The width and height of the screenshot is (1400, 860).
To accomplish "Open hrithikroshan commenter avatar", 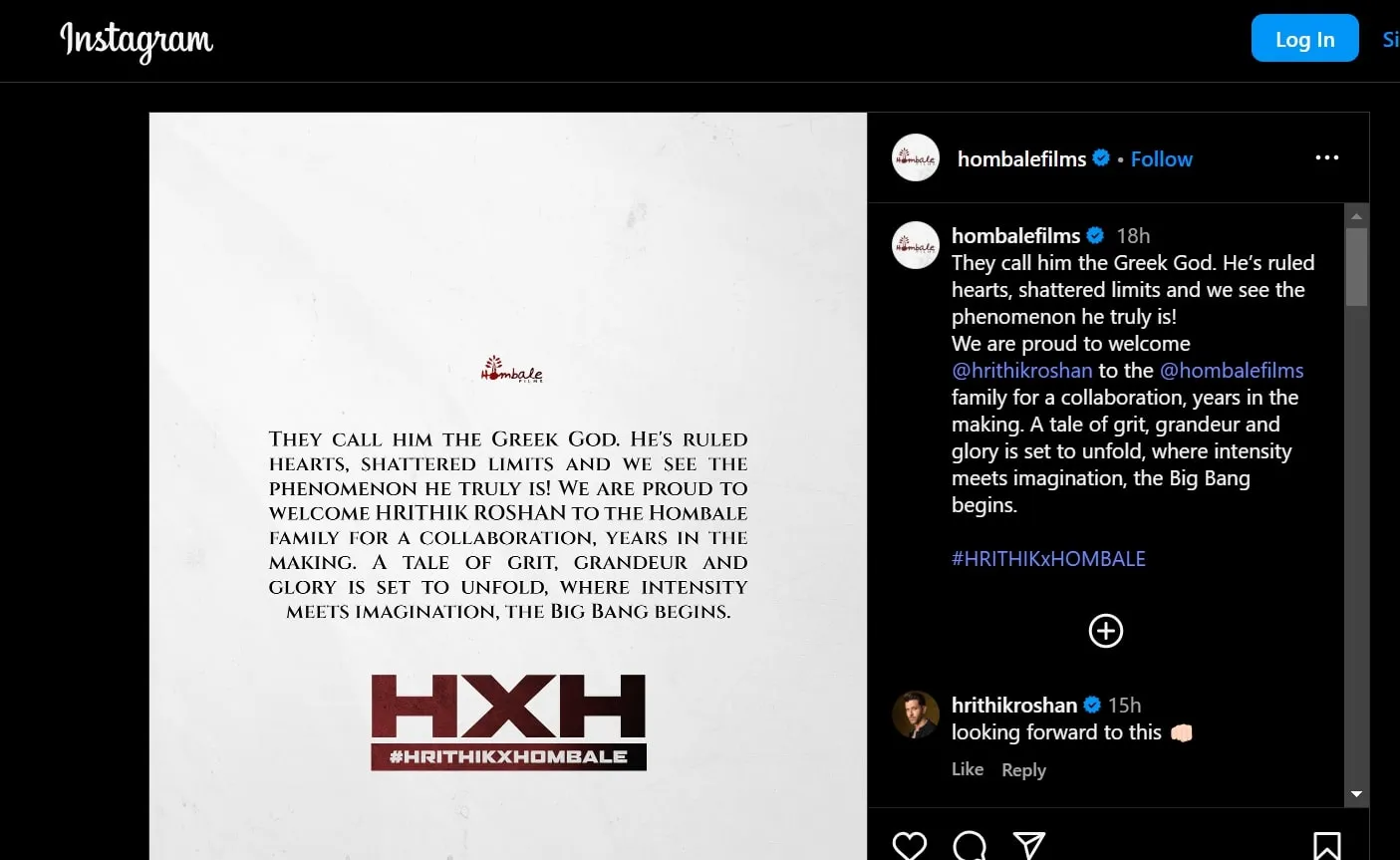I will click(916, 715).
